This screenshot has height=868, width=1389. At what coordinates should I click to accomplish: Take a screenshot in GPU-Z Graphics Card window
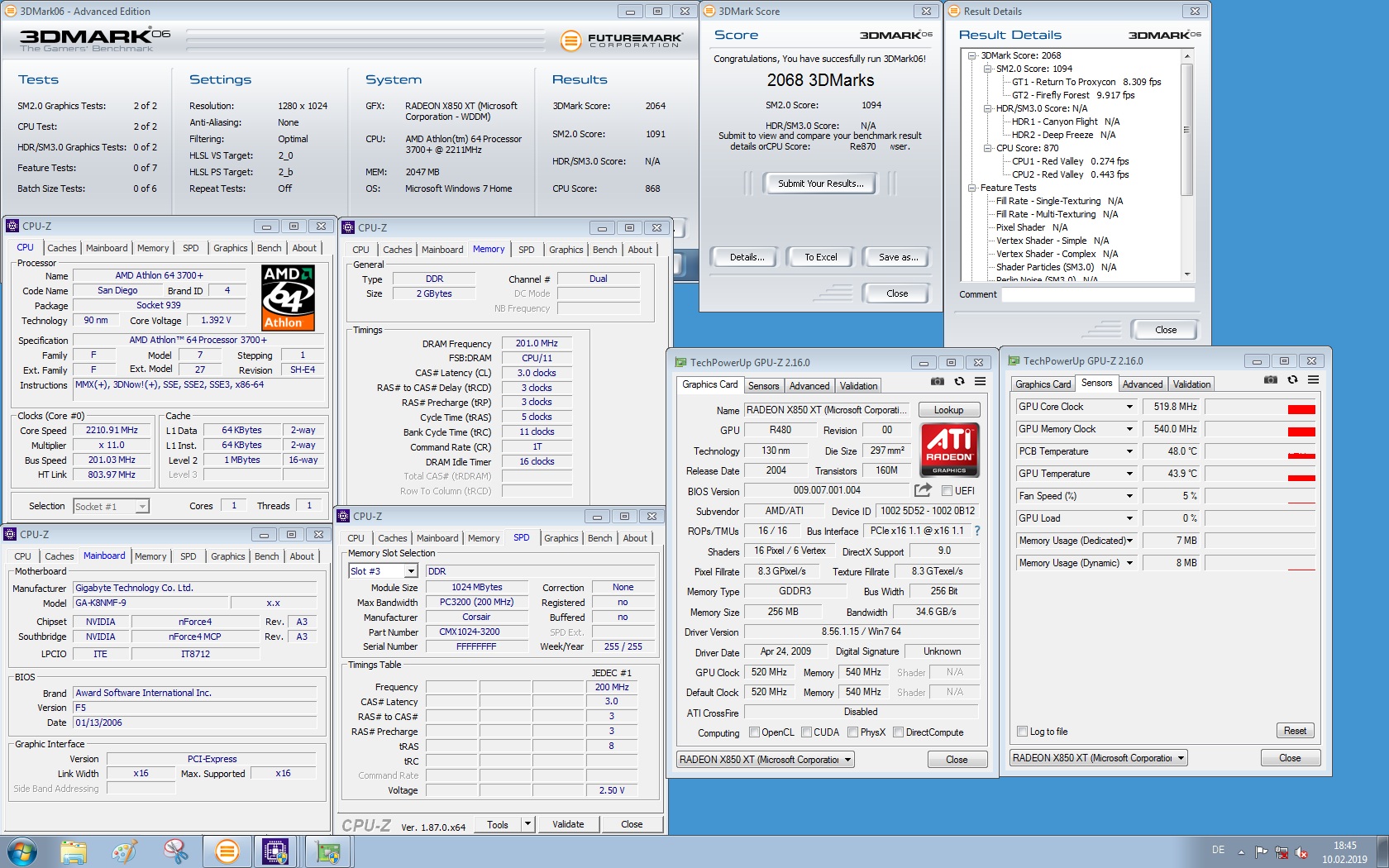[x=938, y=381]
